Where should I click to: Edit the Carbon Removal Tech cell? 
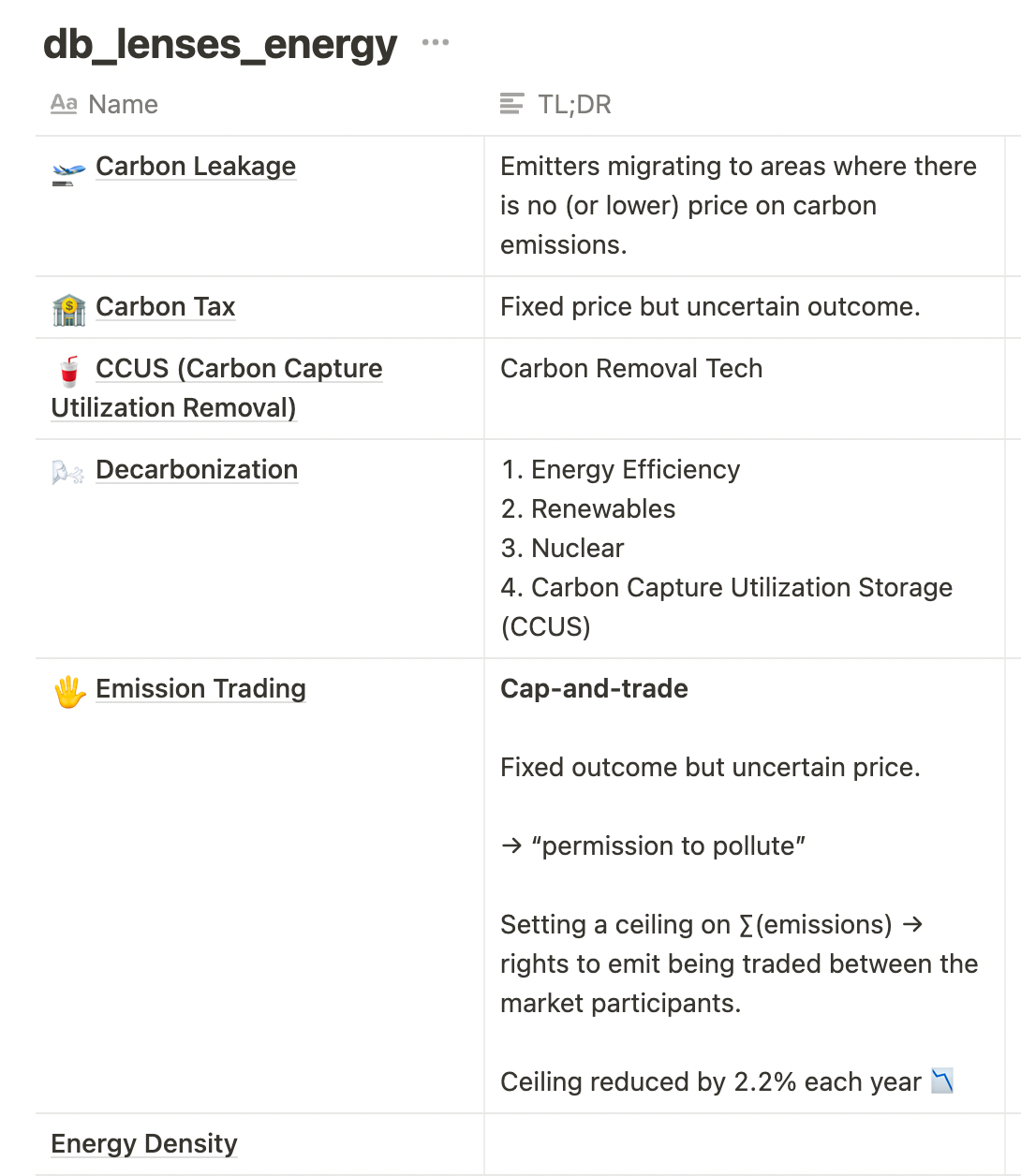click(631, 369)
